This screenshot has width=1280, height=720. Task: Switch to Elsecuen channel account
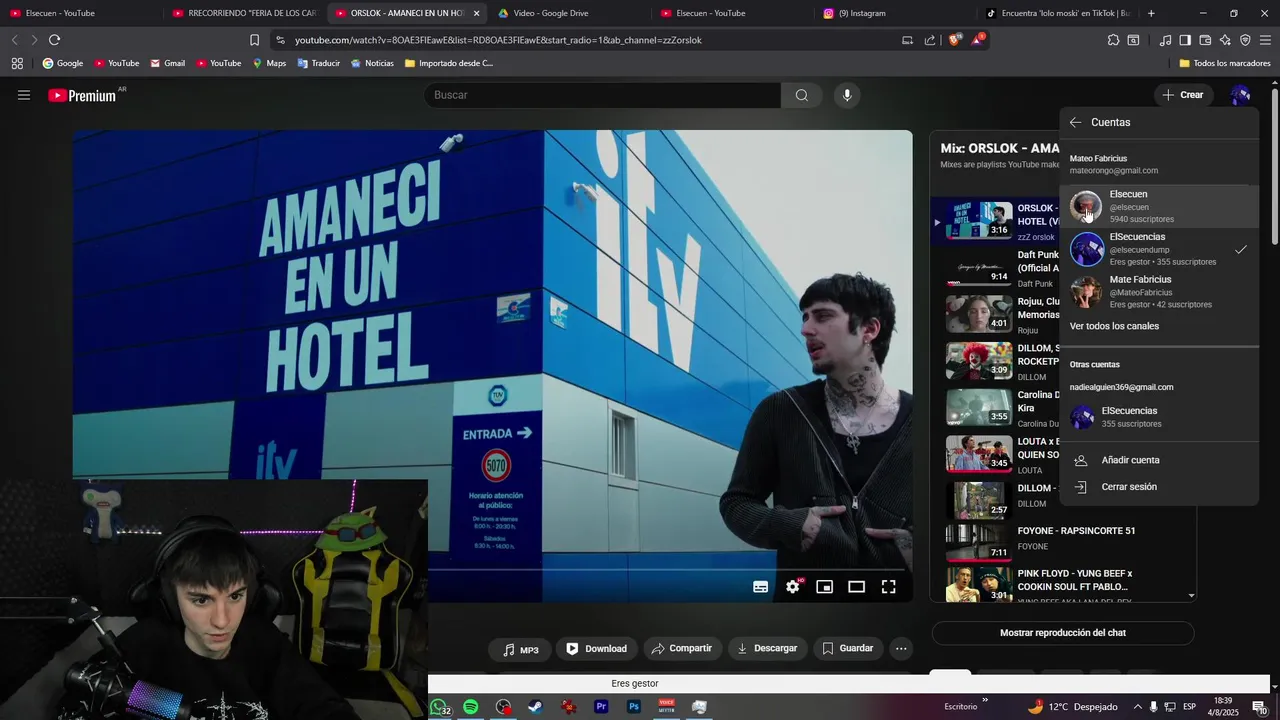[1159, 206]
